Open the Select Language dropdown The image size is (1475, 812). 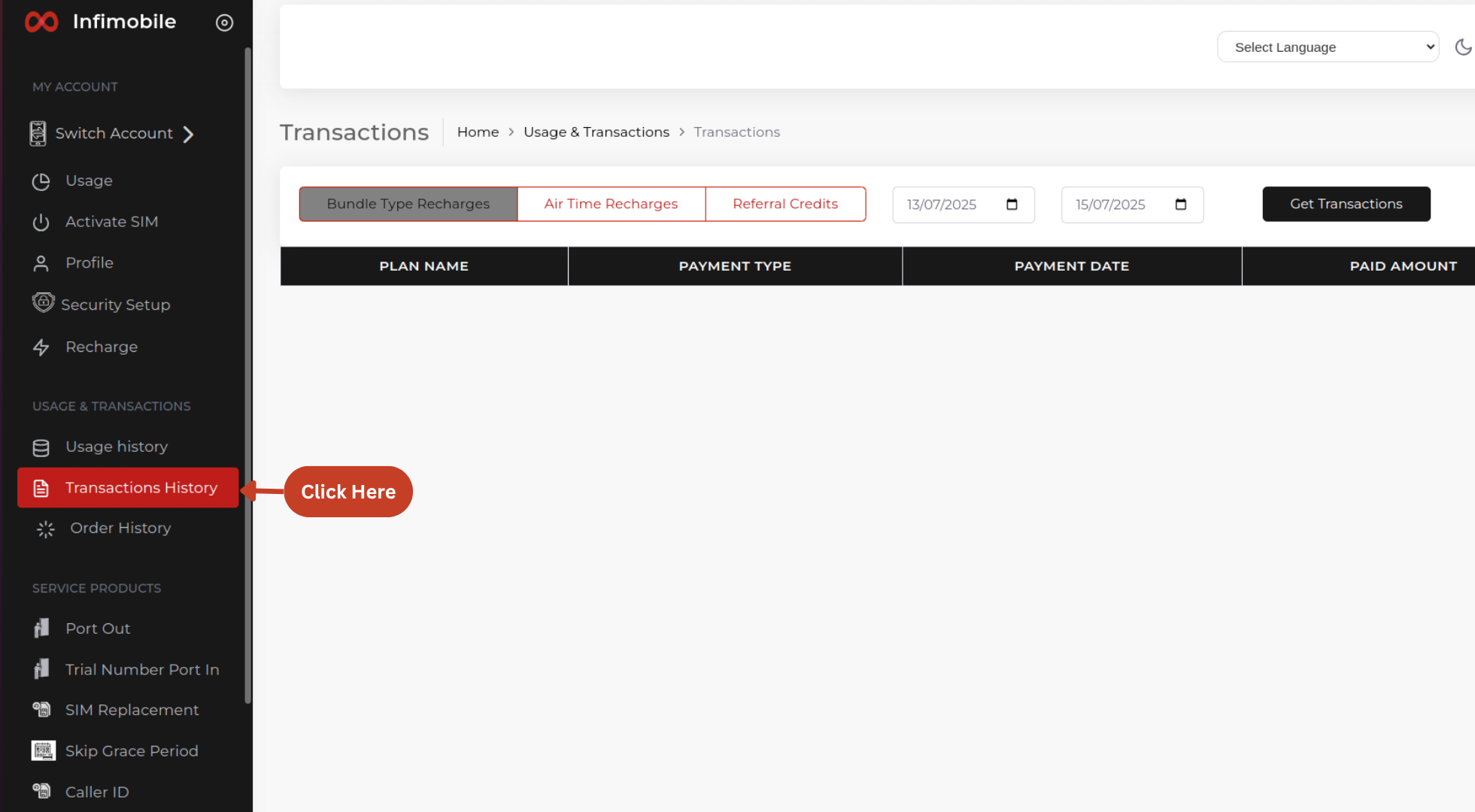pos(1328,47)
